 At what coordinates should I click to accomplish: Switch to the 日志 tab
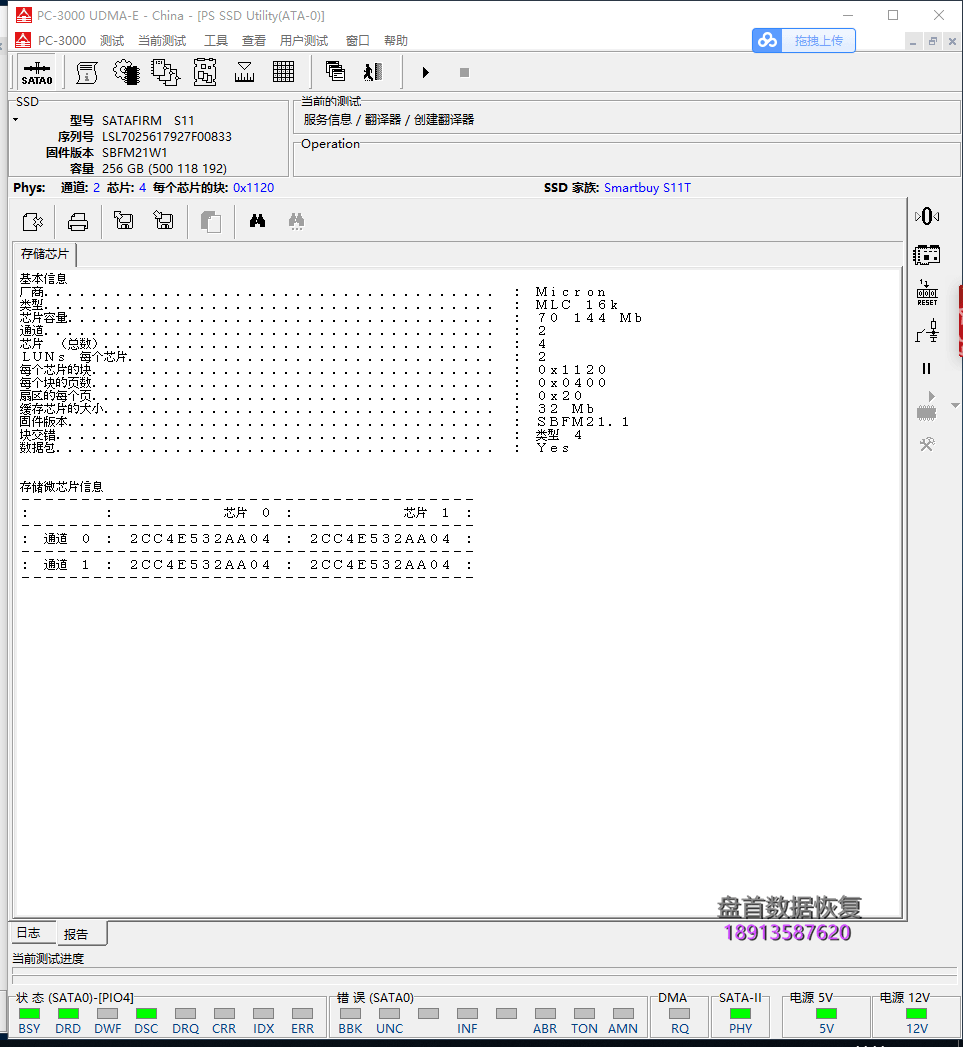click(29, 933)
